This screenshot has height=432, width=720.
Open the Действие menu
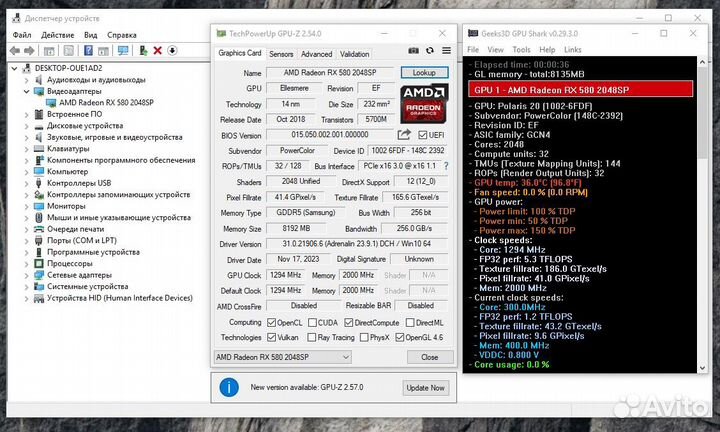click(x=57, y=35)
